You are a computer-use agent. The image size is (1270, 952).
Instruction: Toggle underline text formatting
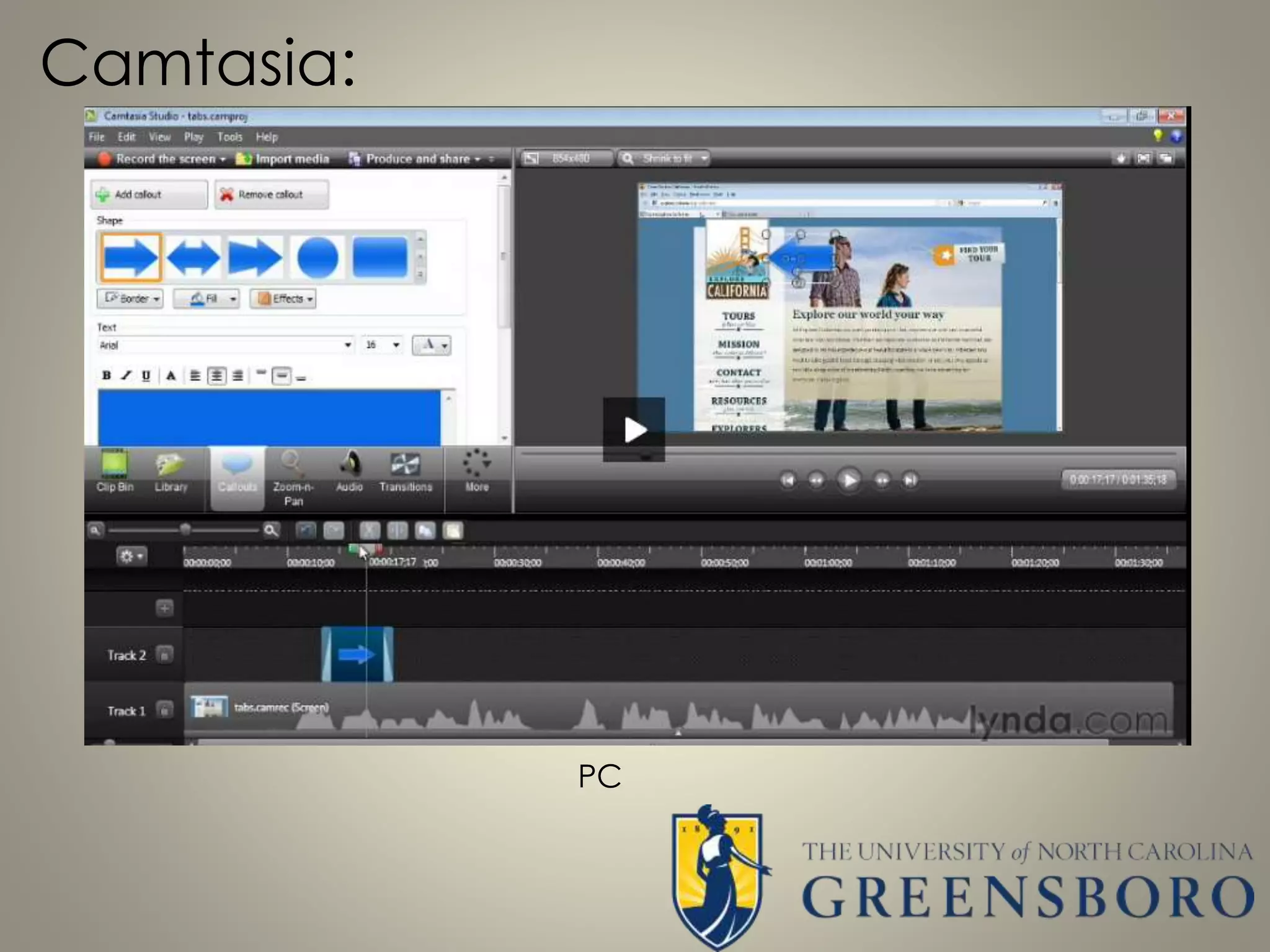[146, 376]
